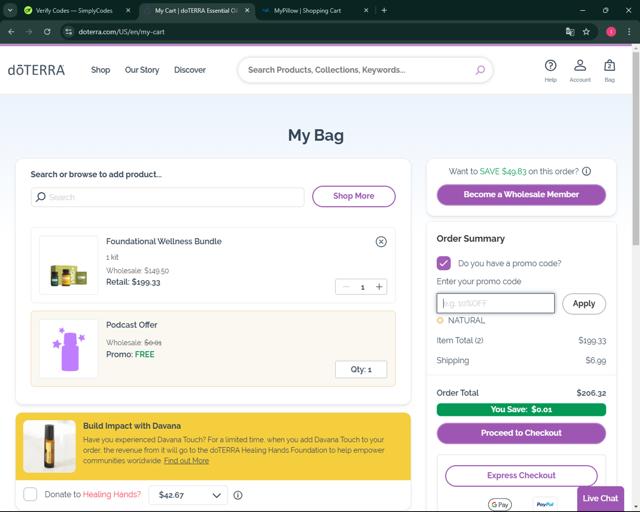Screen dimensions: 640x512
Task: Click the Express Checkout button
Action: pyautogui.click(x=521, y=476)
